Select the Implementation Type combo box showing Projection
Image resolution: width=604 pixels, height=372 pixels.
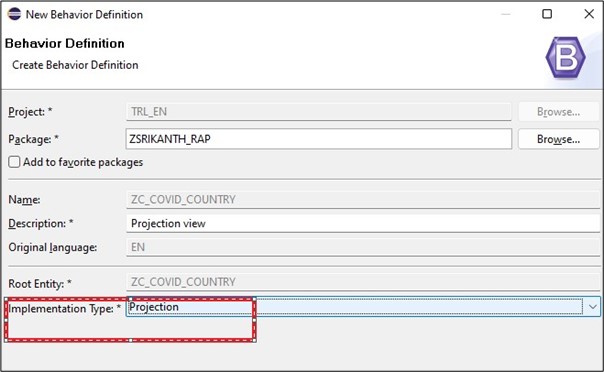(363, 307)
